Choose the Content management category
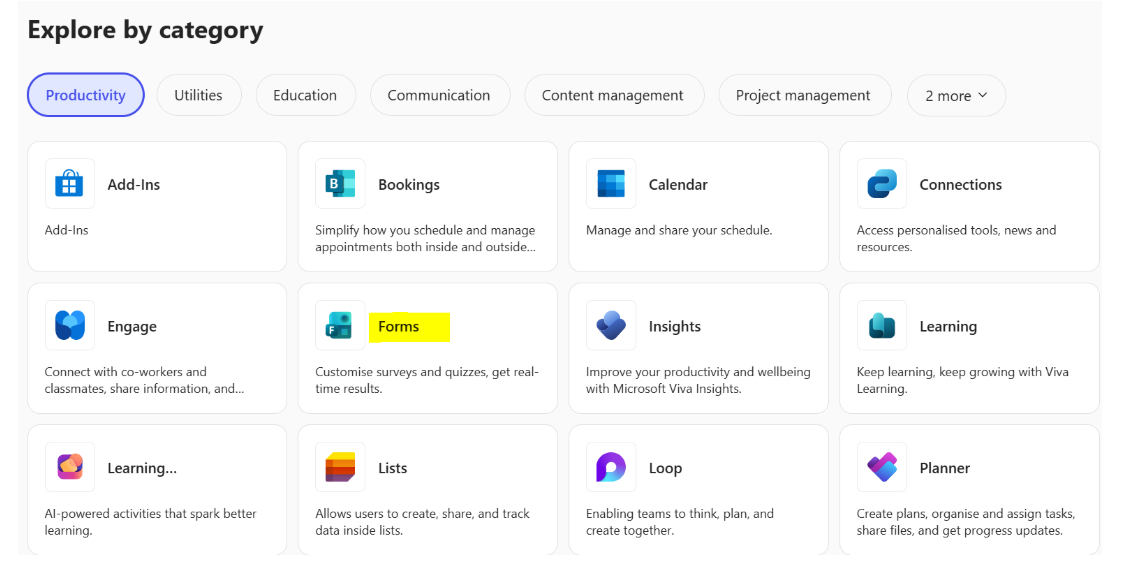 613,96
